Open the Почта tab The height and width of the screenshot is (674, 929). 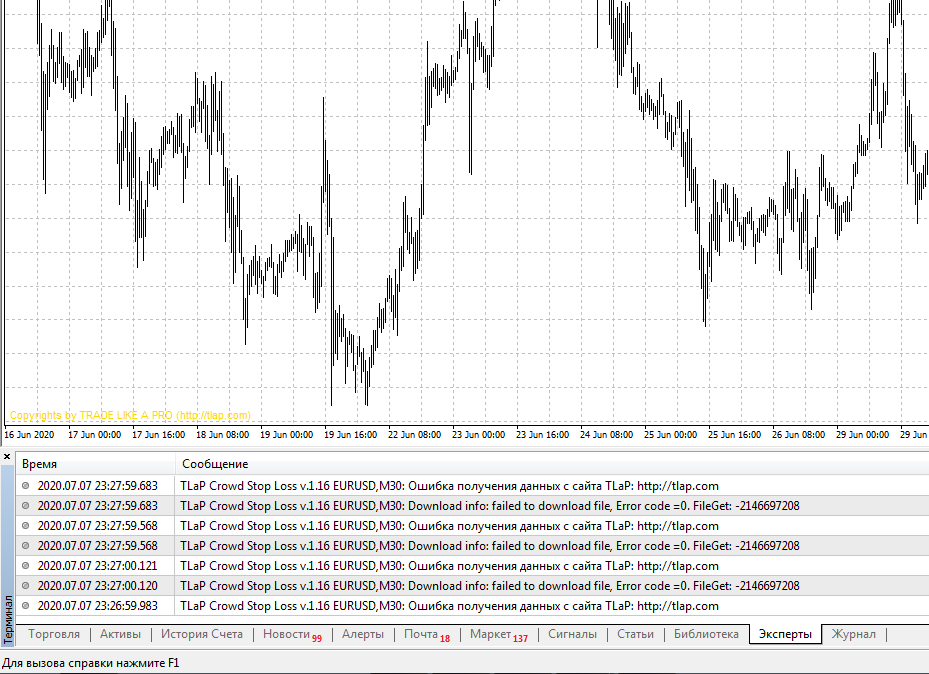pos(427,634)
